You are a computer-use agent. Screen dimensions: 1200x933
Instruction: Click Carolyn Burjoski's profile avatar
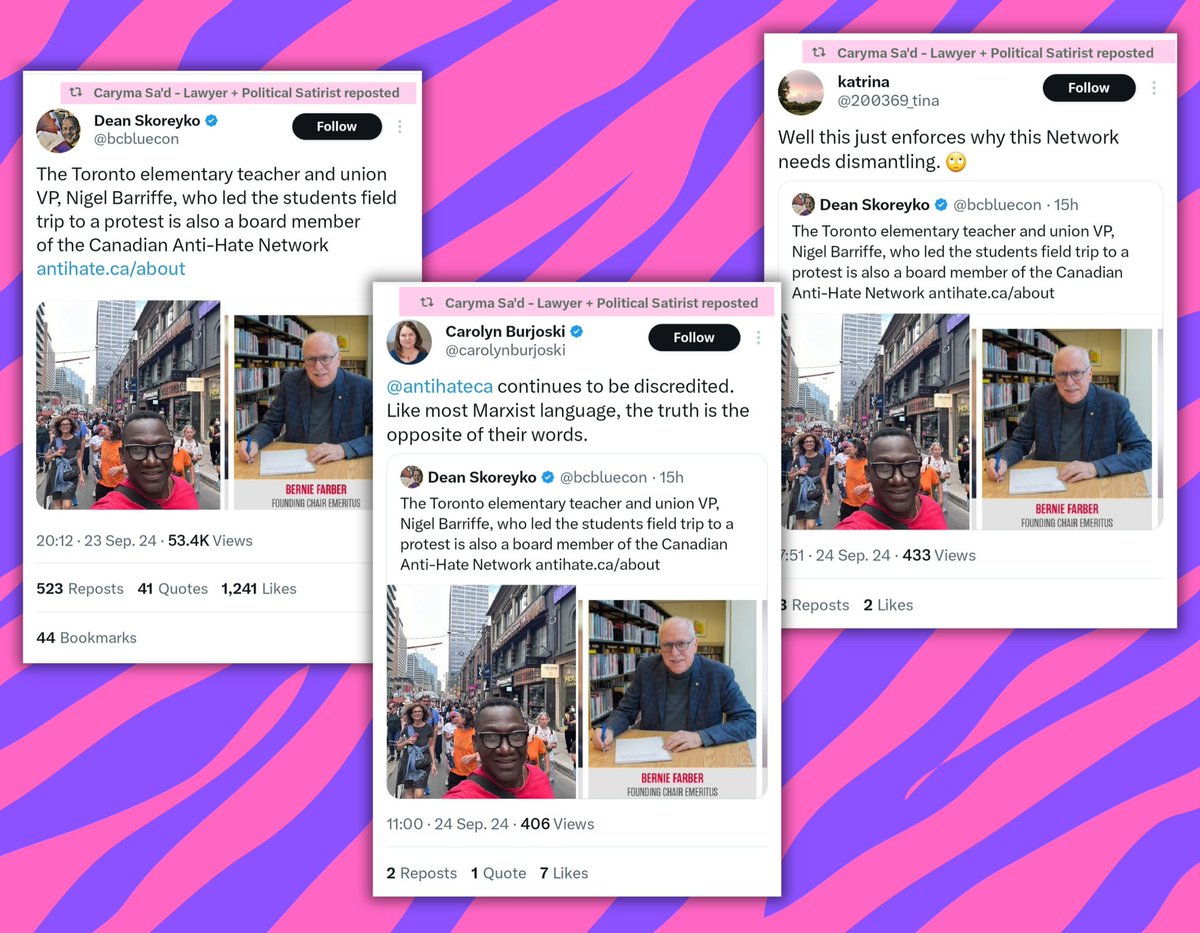tap(409, 341)
